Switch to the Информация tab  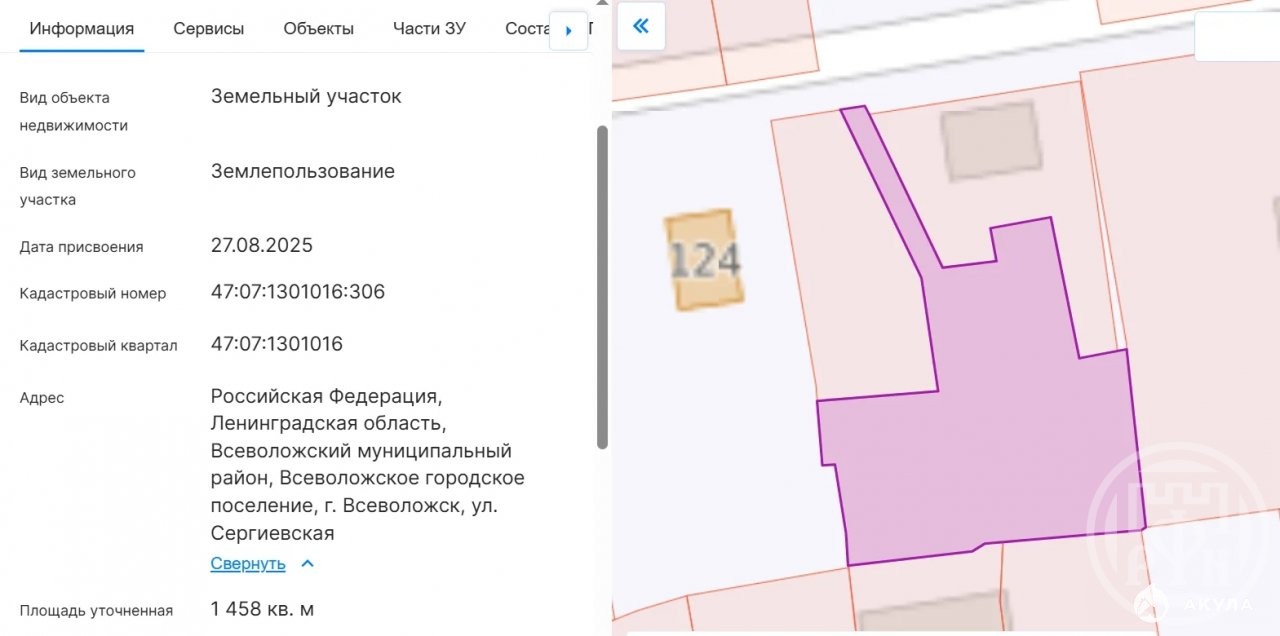(82, 28)
